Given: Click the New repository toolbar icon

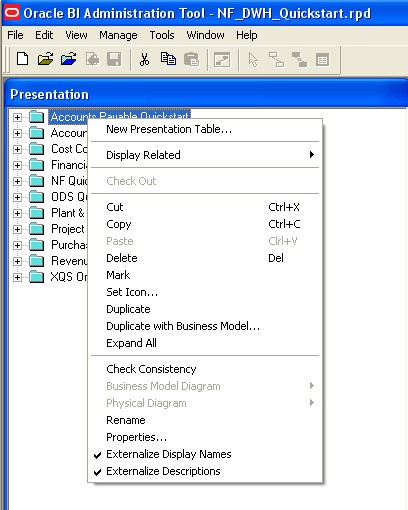Looking at the screenshot, I should coord(23,59).
